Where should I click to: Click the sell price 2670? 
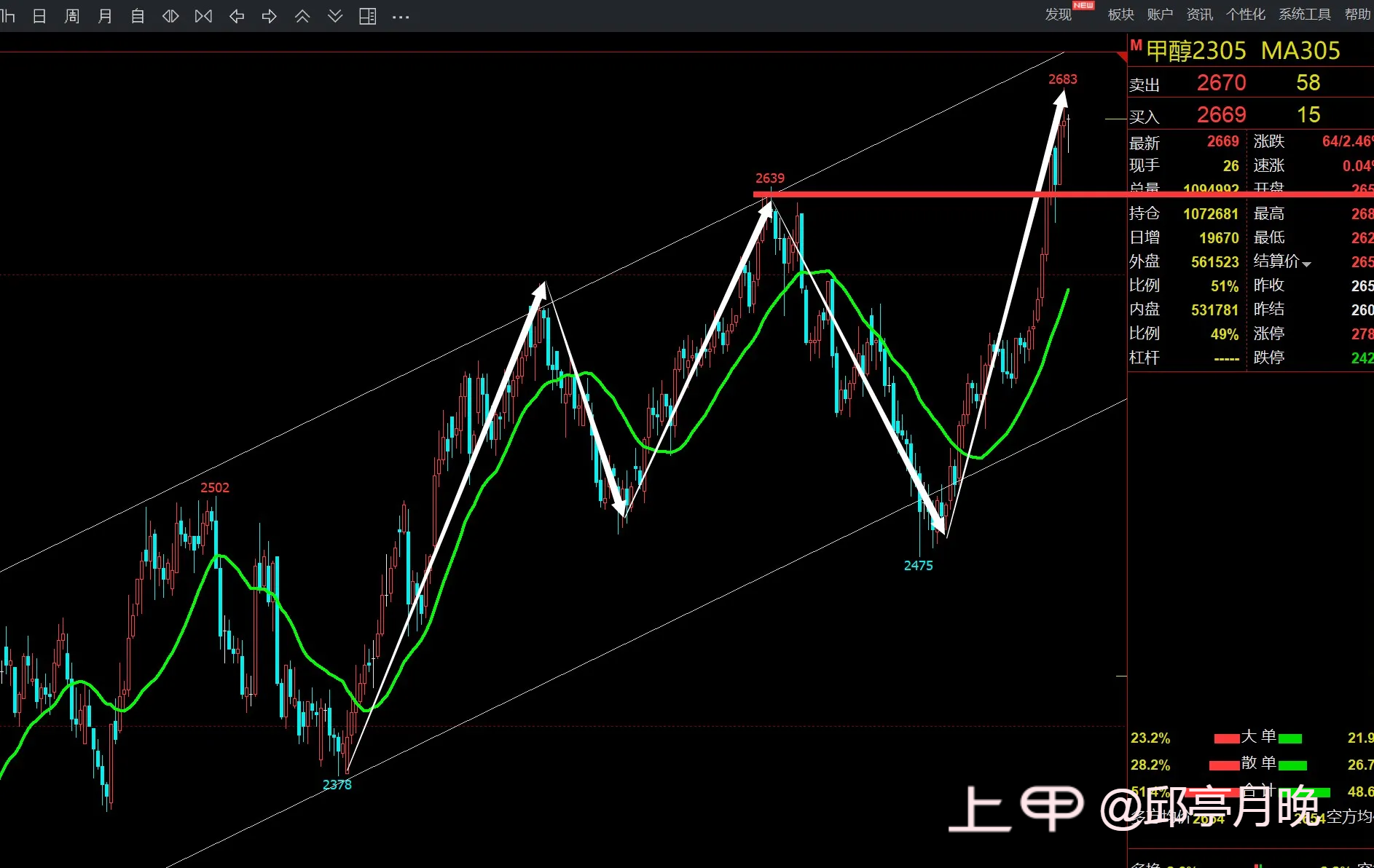click(x=1221, y=83)
